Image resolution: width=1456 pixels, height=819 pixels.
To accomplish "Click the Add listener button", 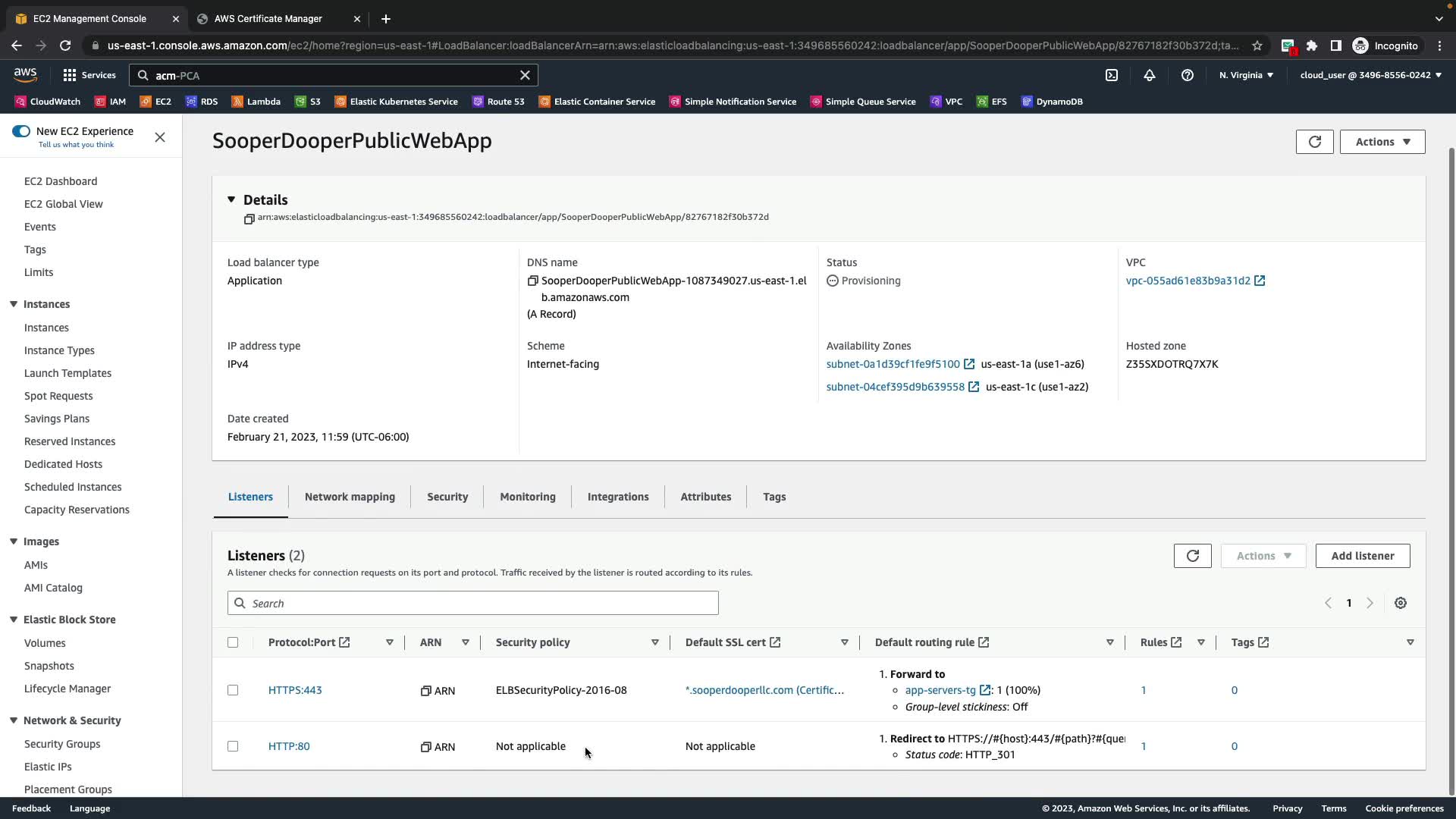I will 1362,556.
